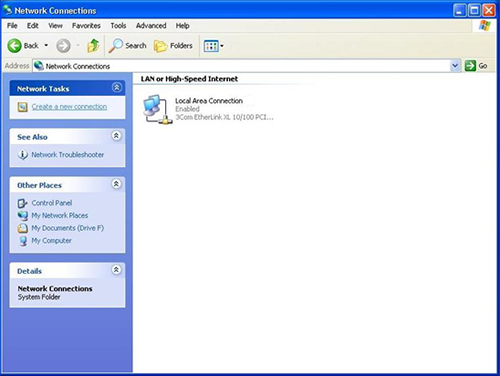
Task: Open the View menu
Action: [x=55, y=26]
